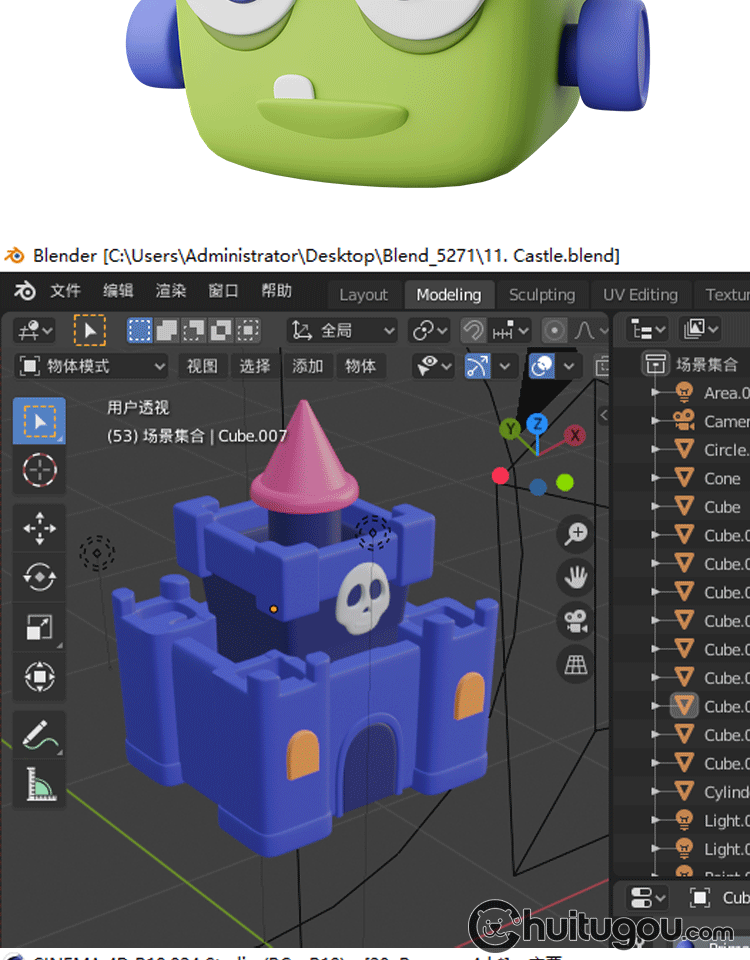Activate the 3D Cursor tool
Image resolution: width=750 pixels, height=960 pixels.
pyautogui.click(x=39, y=470)
